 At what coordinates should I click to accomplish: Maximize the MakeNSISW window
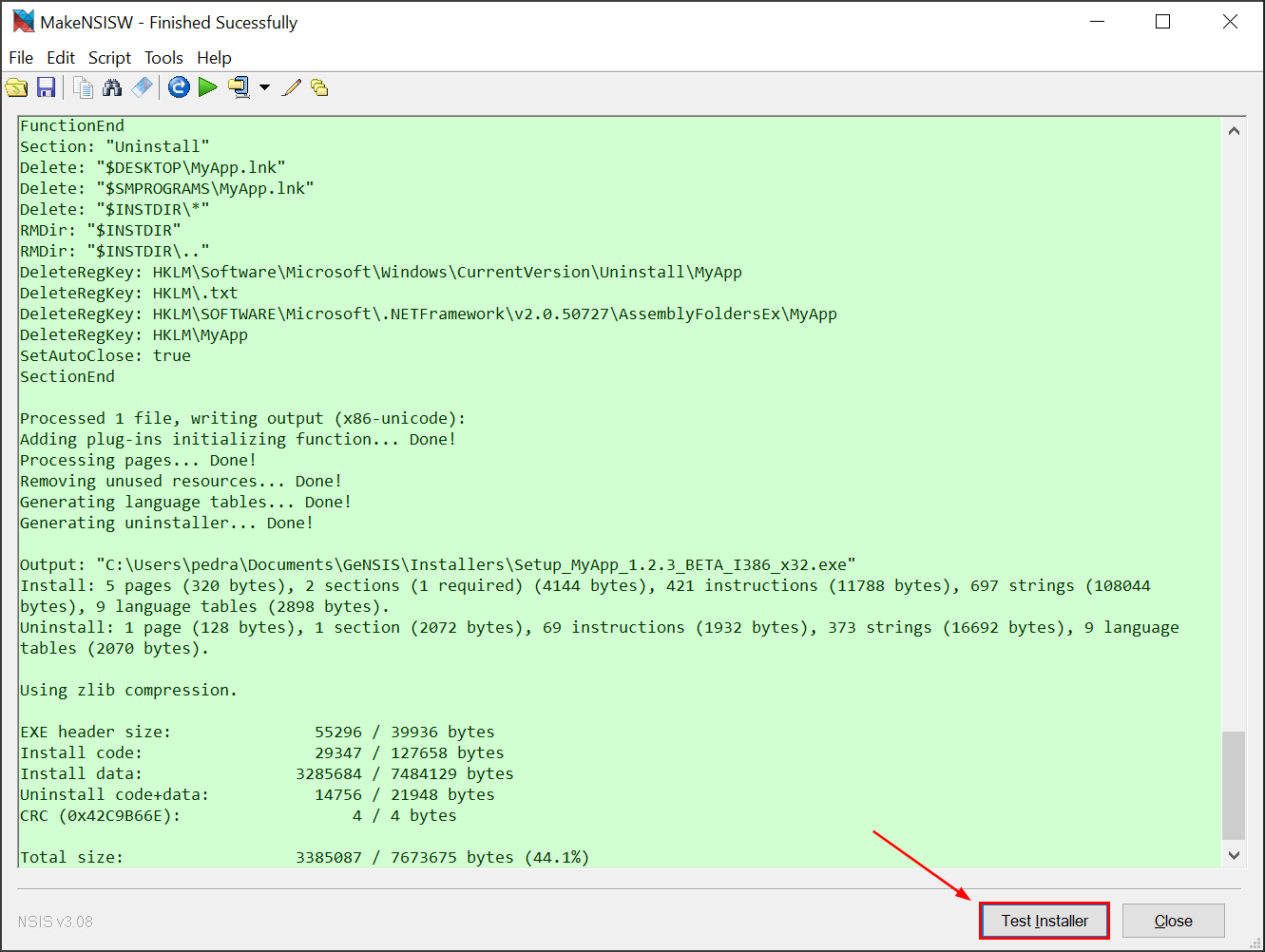click(x=1162, y=22)
